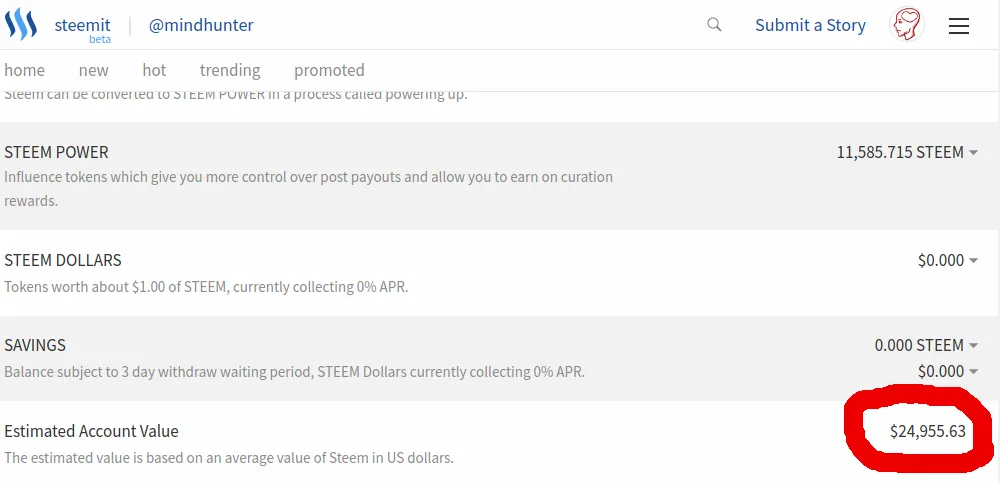Expand the Steem Dollars $0.000 dropdown
Screen dimensions: 1000x483
tap(948, 260)
